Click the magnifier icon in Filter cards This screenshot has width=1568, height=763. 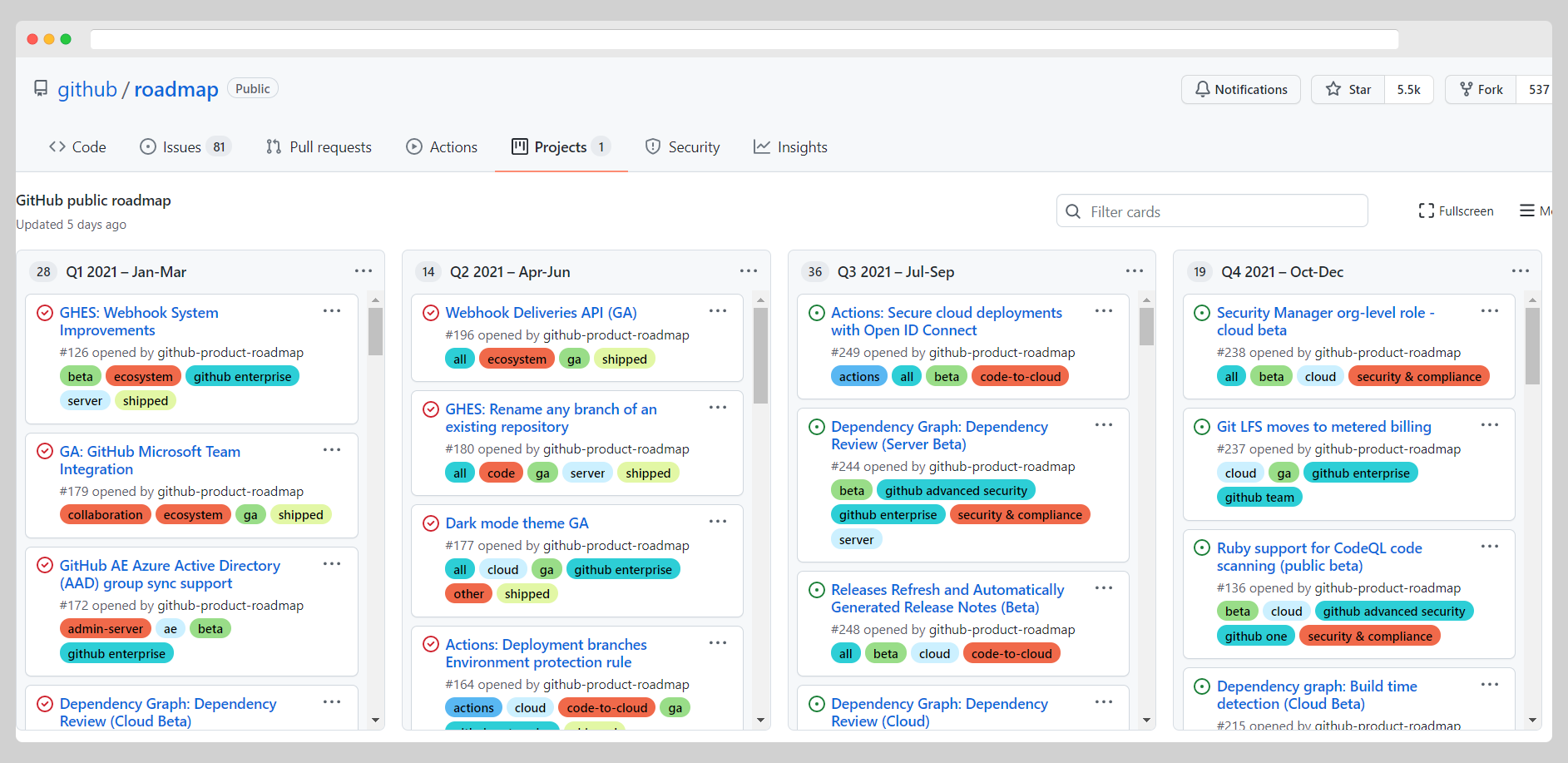[1073, 211]
